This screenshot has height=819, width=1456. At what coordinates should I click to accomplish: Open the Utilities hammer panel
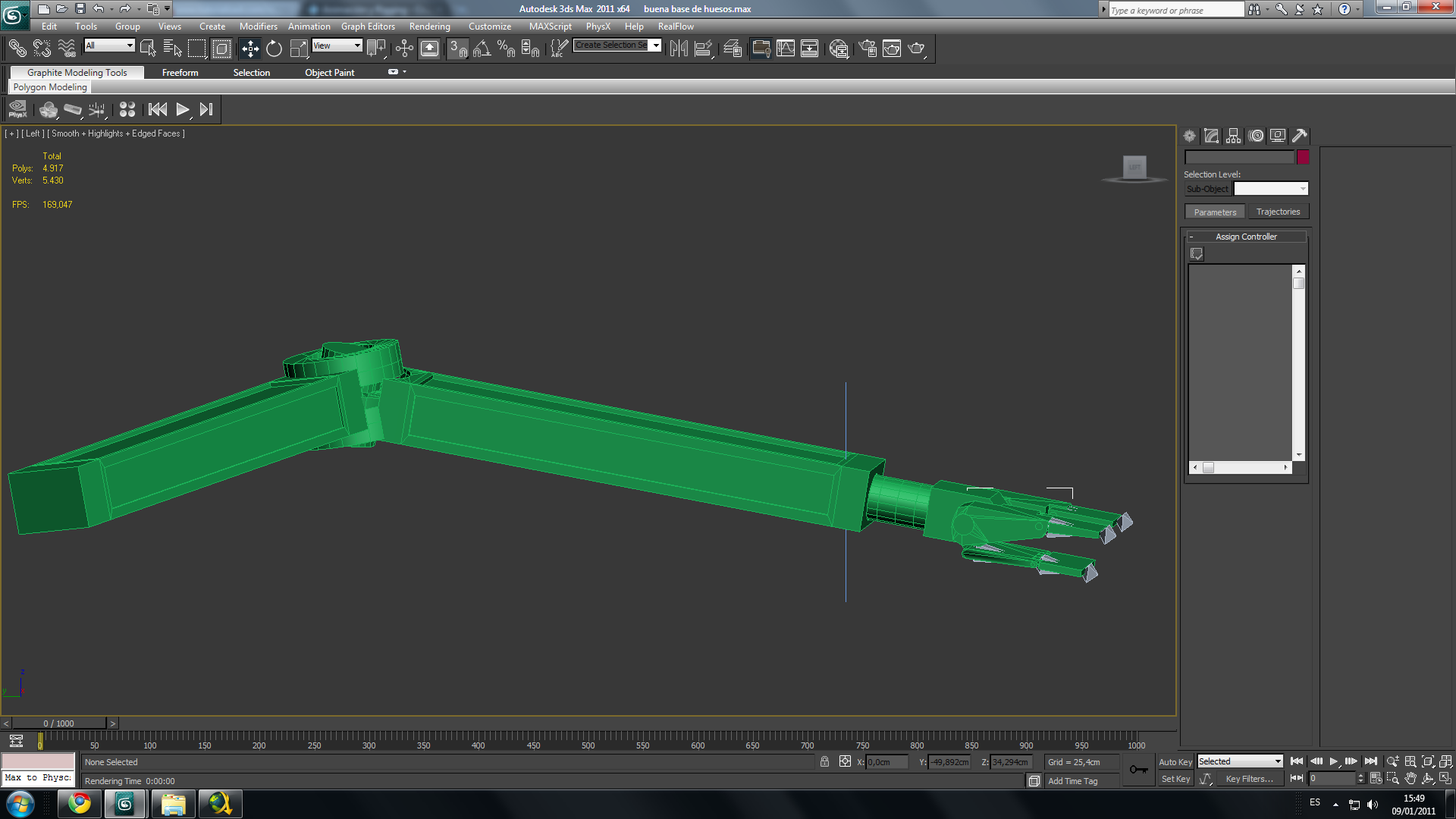click(x=1300, y=136)
